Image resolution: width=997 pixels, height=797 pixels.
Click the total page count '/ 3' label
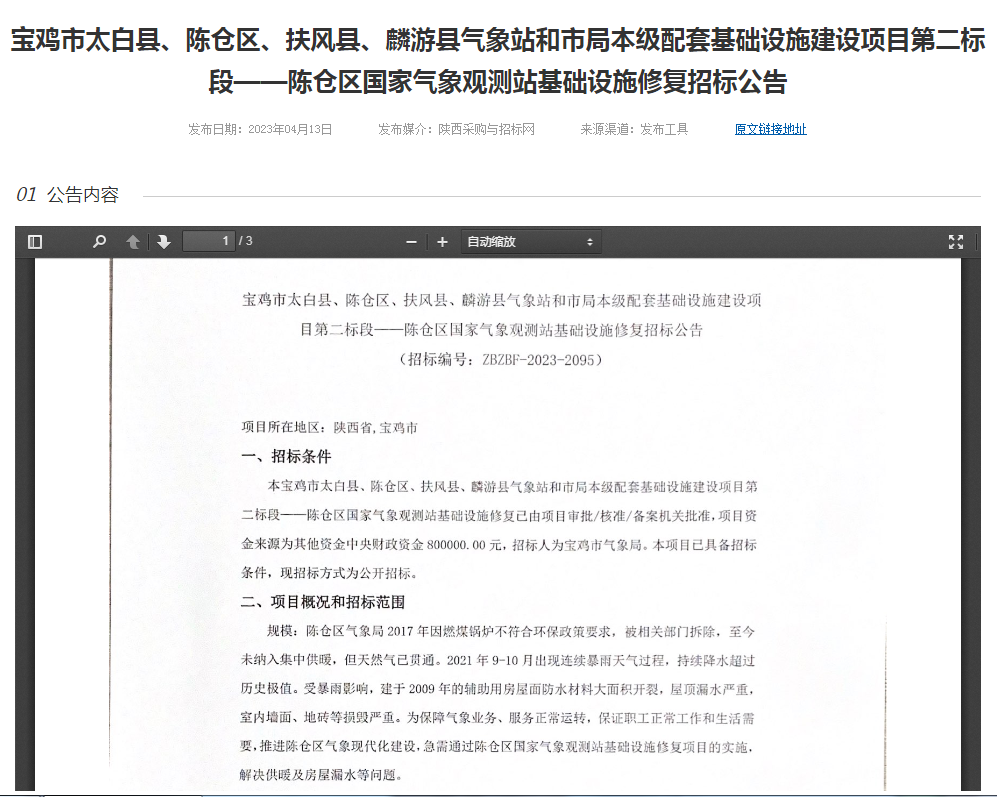pyautogui.click(x=245, y=241)
